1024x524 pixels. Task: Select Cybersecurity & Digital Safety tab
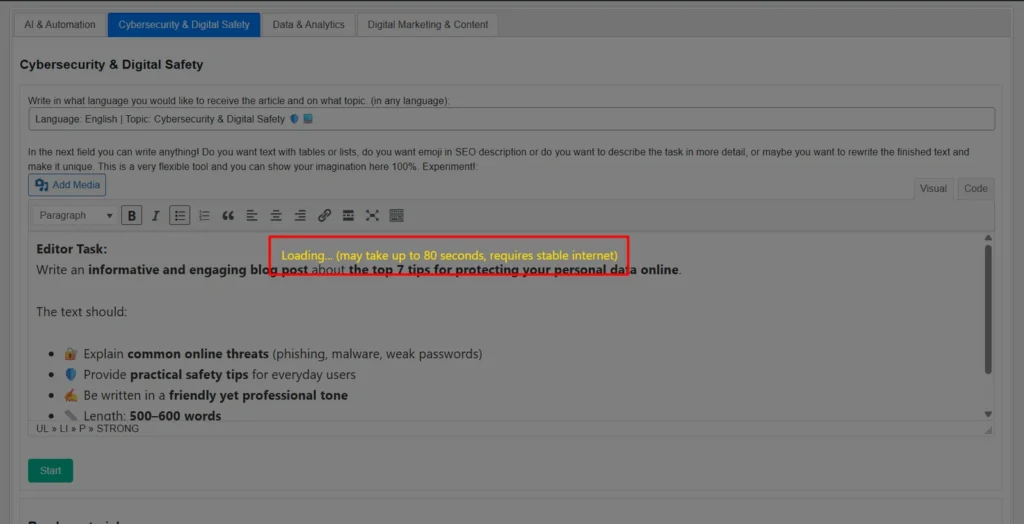pyautogui.click(x=184, y=25)
